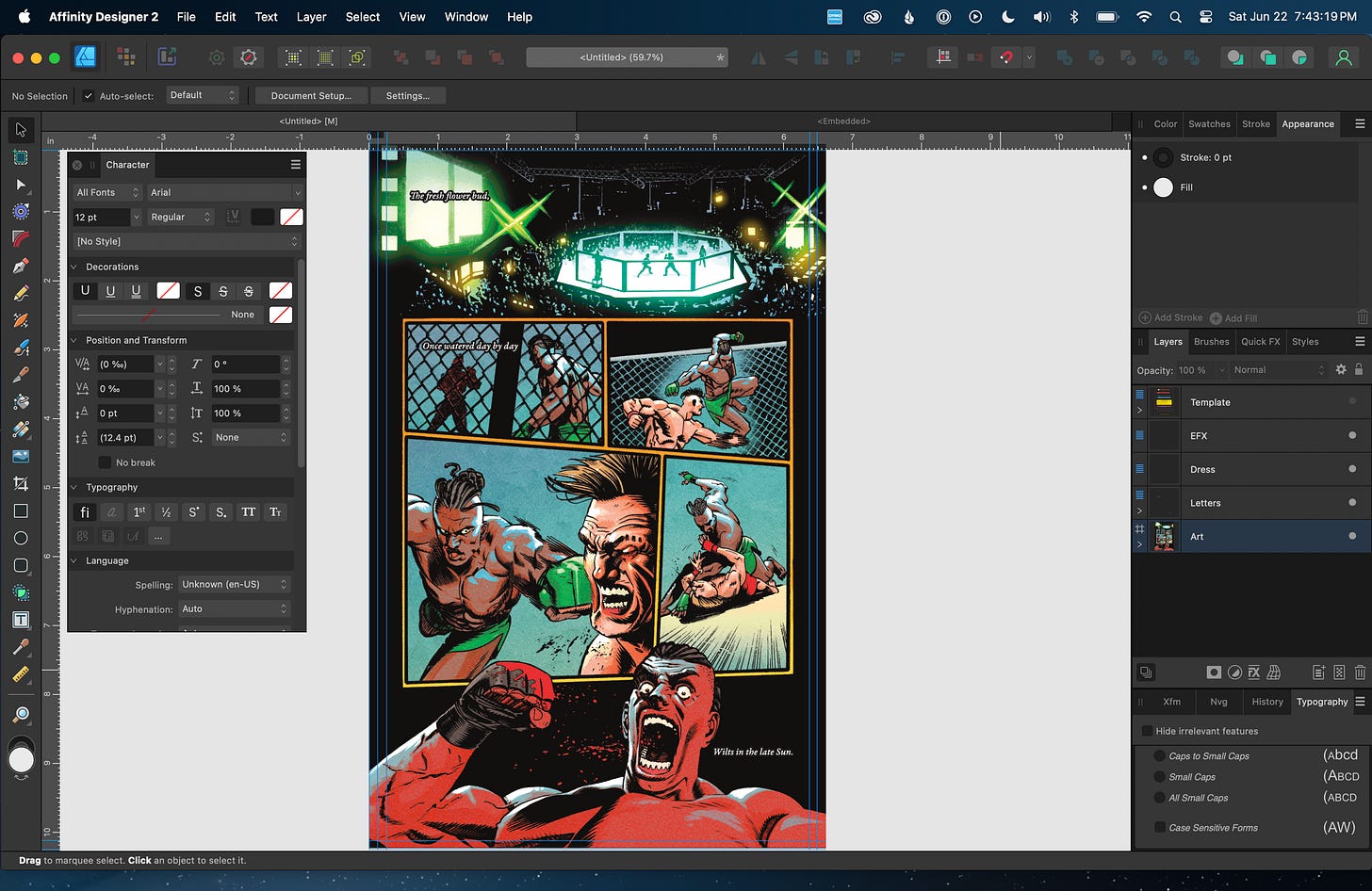Click the Fill white color swatch
Image resolution: width=1372 pixels, height=891 pixels.
tap(1164, 187)
